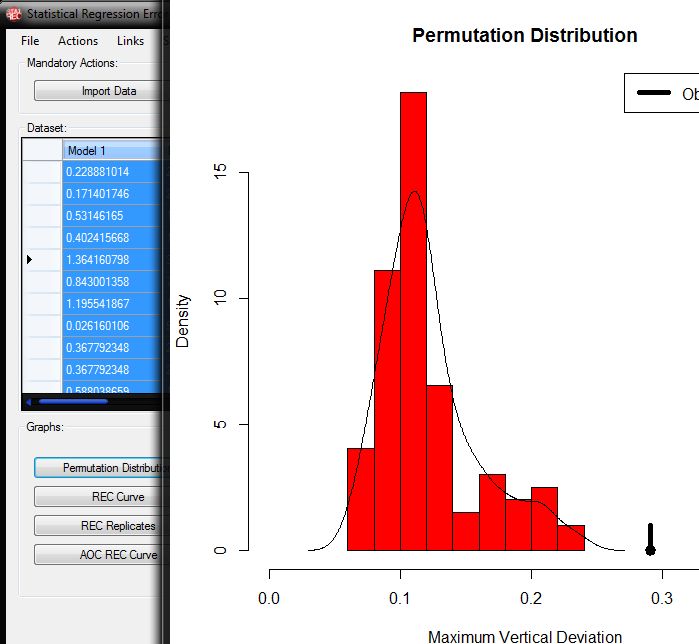
Task: Select the Model 1 column header
Action: click(112, 151)
